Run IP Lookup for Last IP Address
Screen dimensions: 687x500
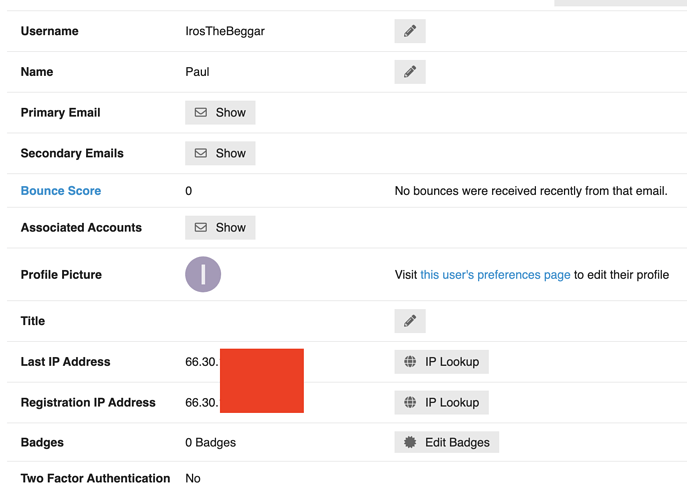click(441, 362)
